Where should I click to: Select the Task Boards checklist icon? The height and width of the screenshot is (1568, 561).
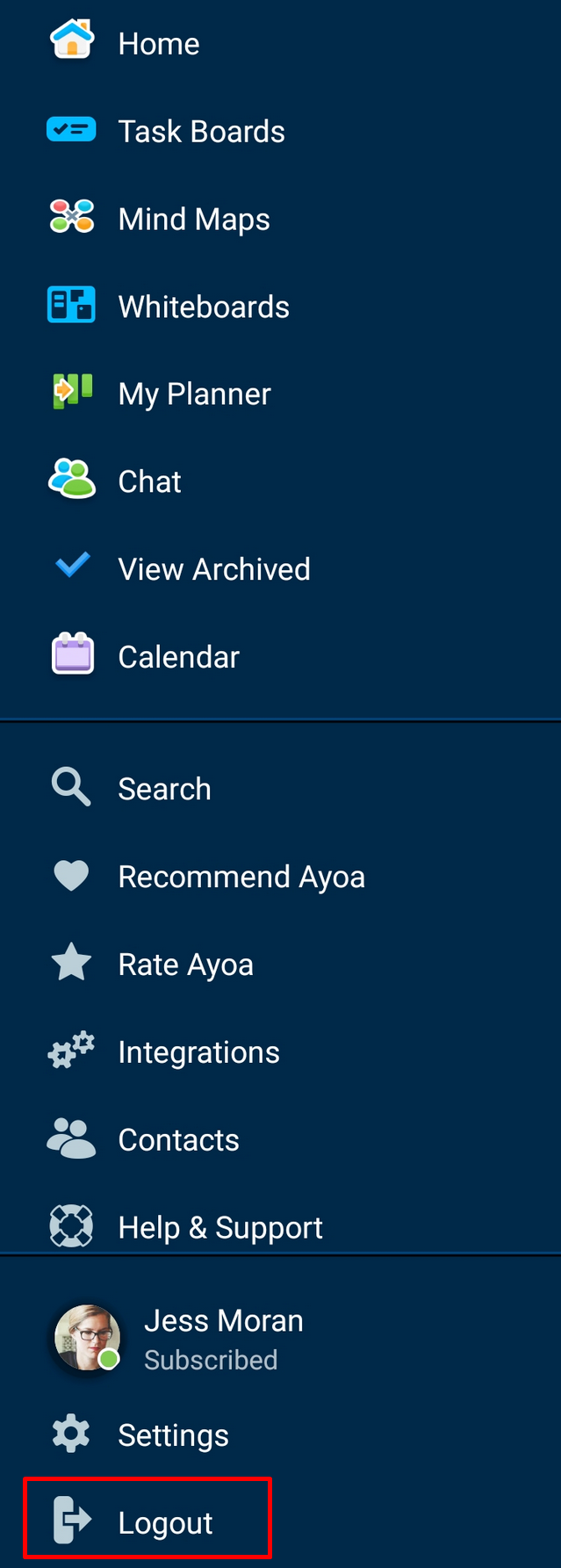pos(70,128)
